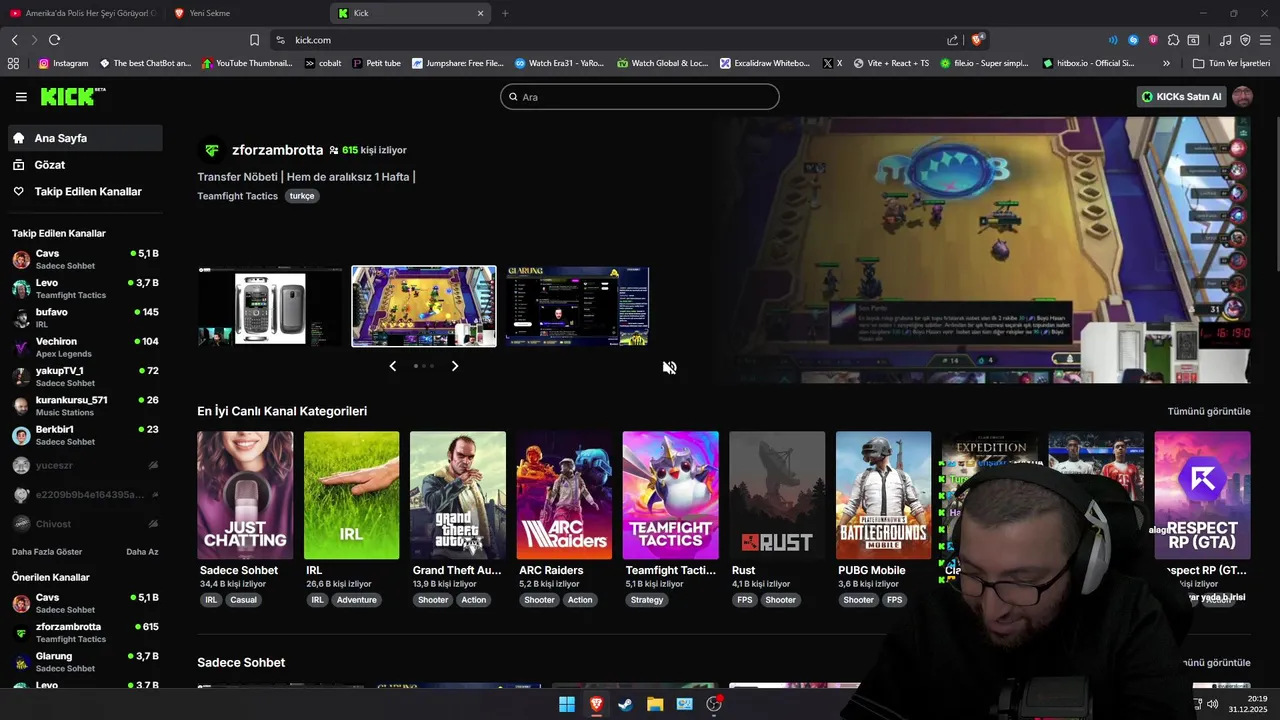1280x720 pixels.
Task: Click the KICKs Satın Al button
Action: [1182, 97]
